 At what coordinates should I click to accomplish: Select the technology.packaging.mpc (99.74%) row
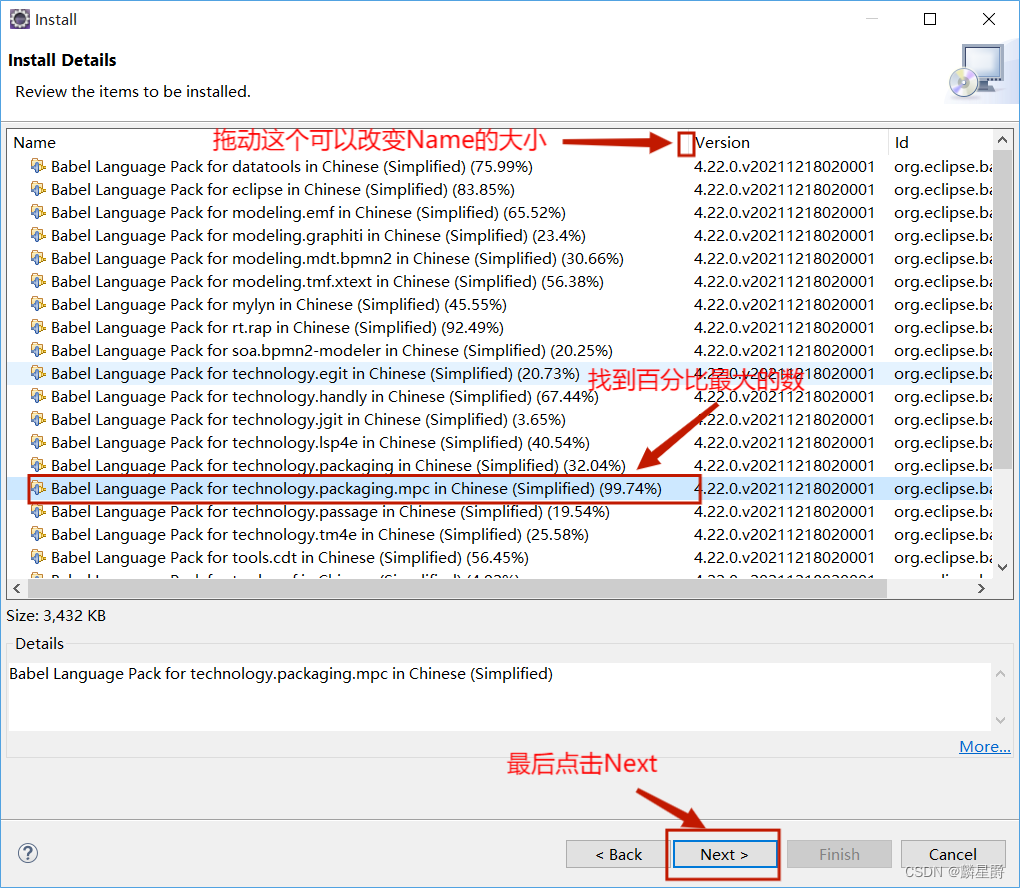(500, 488)
